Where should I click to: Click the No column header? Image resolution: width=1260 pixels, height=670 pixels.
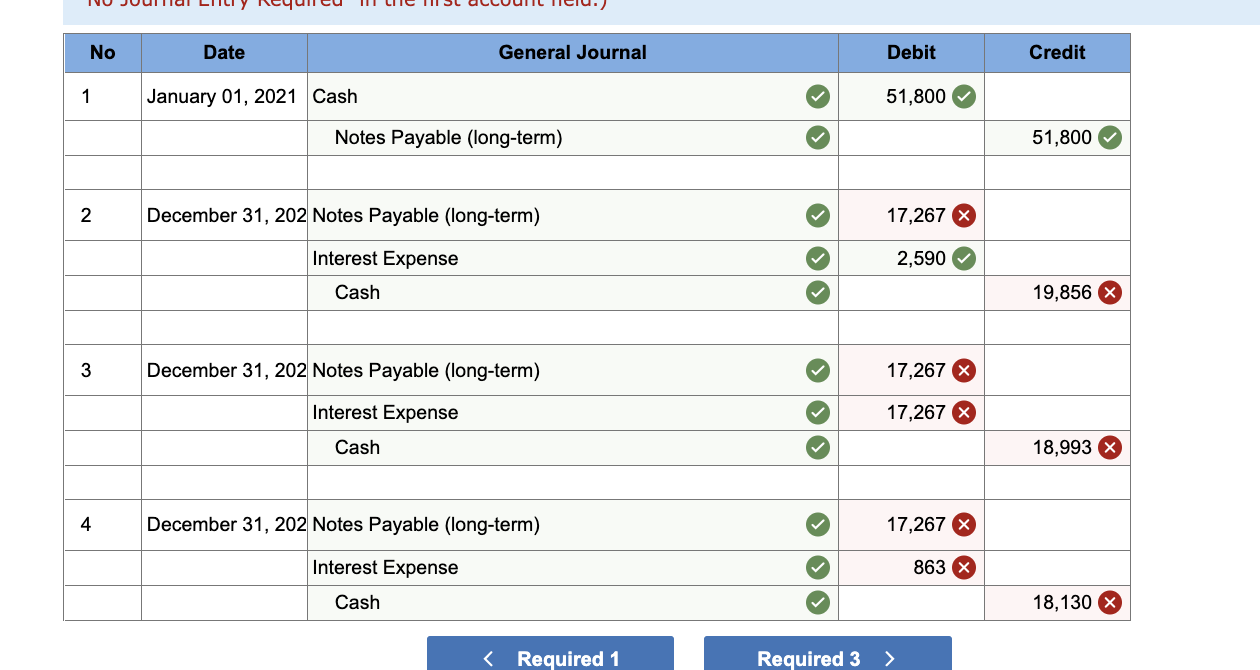(x=103, y=53)
